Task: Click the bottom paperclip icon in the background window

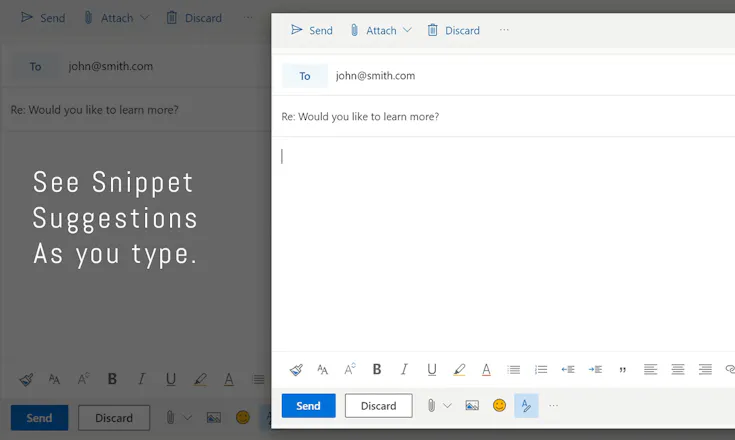Action: (x=170, y=418)
